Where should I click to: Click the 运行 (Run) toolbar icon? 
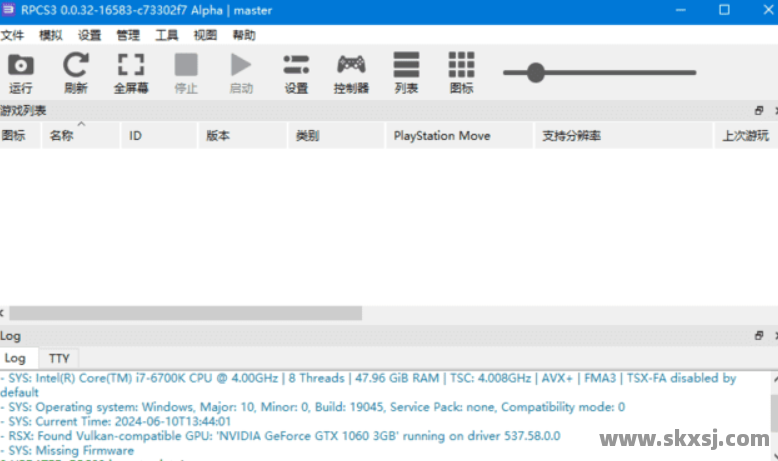point(20,66)
